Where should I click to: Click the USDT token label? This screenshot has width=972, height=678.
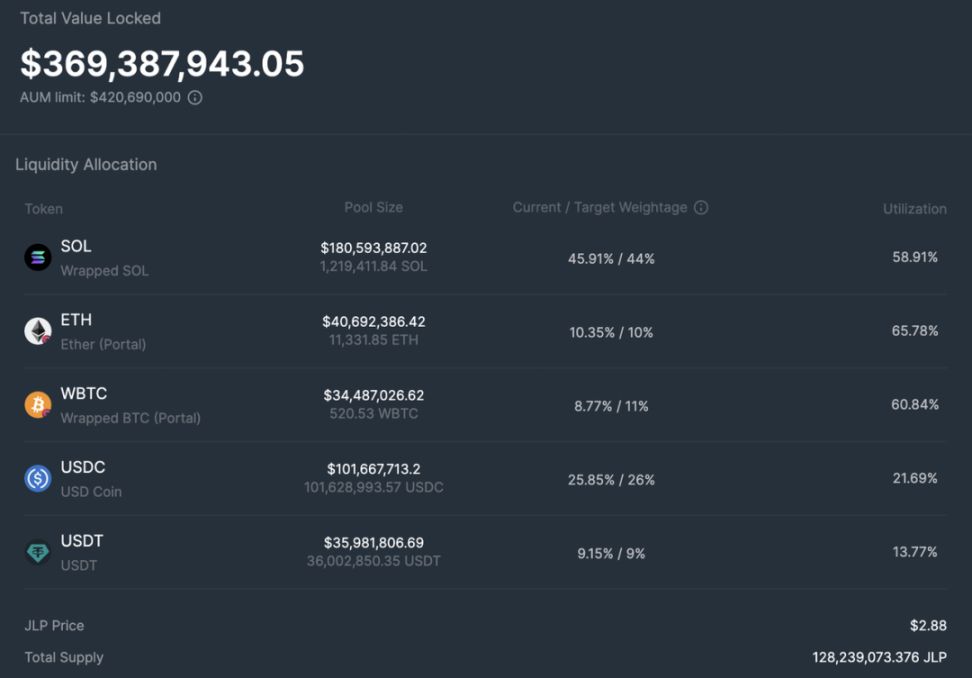pos(82,541)
